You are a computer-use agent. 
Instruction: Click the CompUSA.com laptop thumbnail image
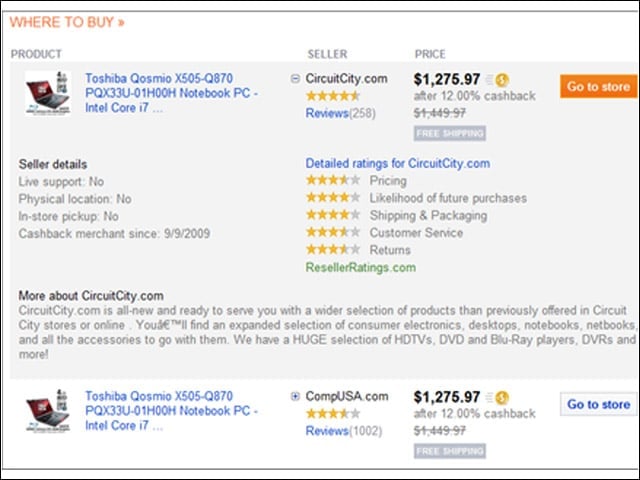click(x=48, y=411)
